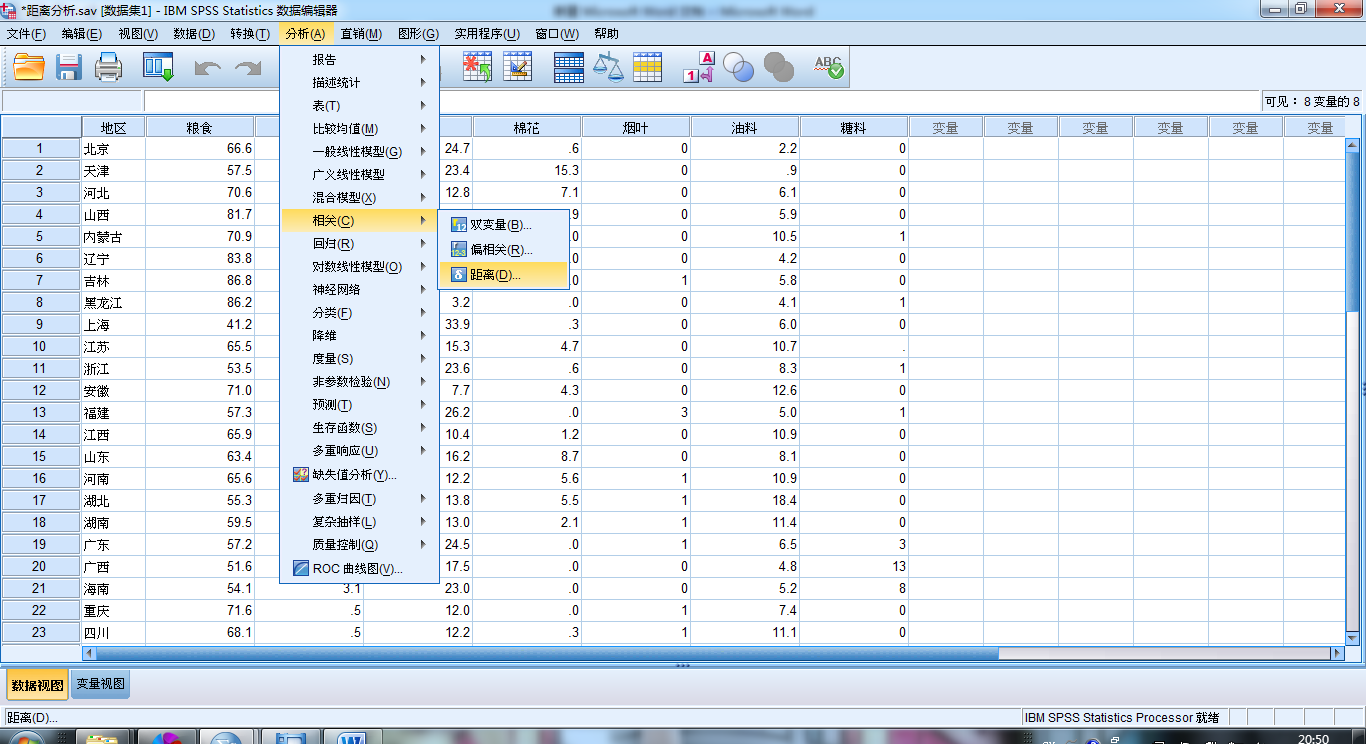Image resolution: width=1366 pixels, height=744 pixels.
Task: Select row header number 9
Action: pyautogui.click(x=41, y=324)
